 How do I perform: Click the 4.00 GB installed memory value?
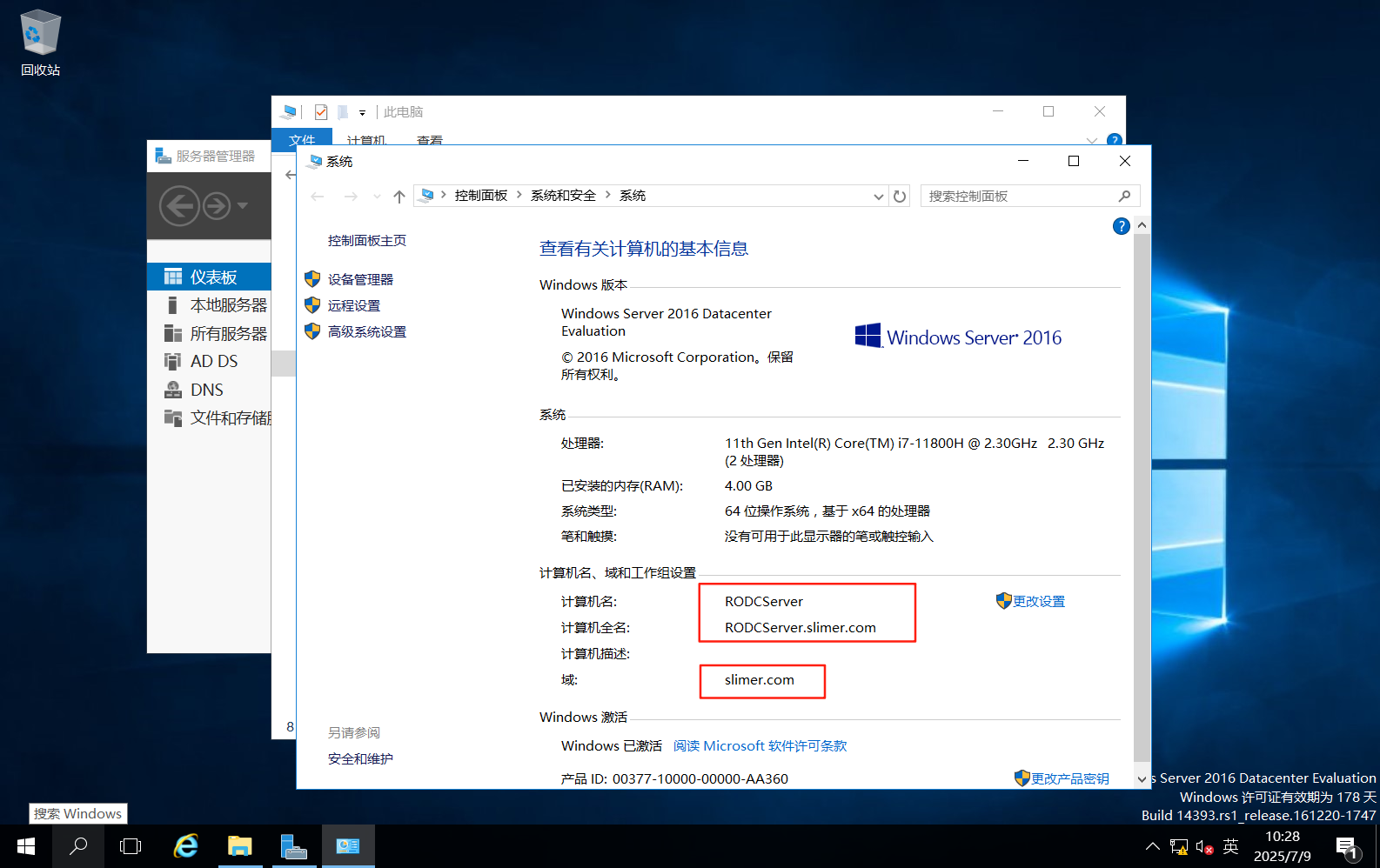click(x=748, y=485)
